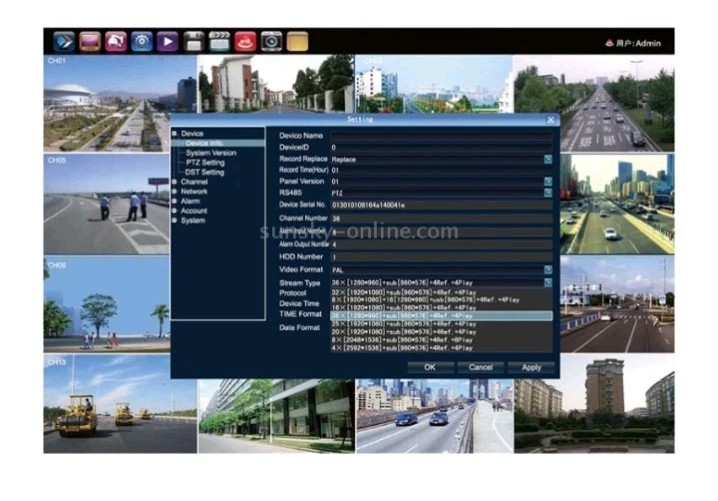This screenshot has width=718, height=501.
Task: Click the red cloud icon in toolbar
Action: click(x=246, y=42)
